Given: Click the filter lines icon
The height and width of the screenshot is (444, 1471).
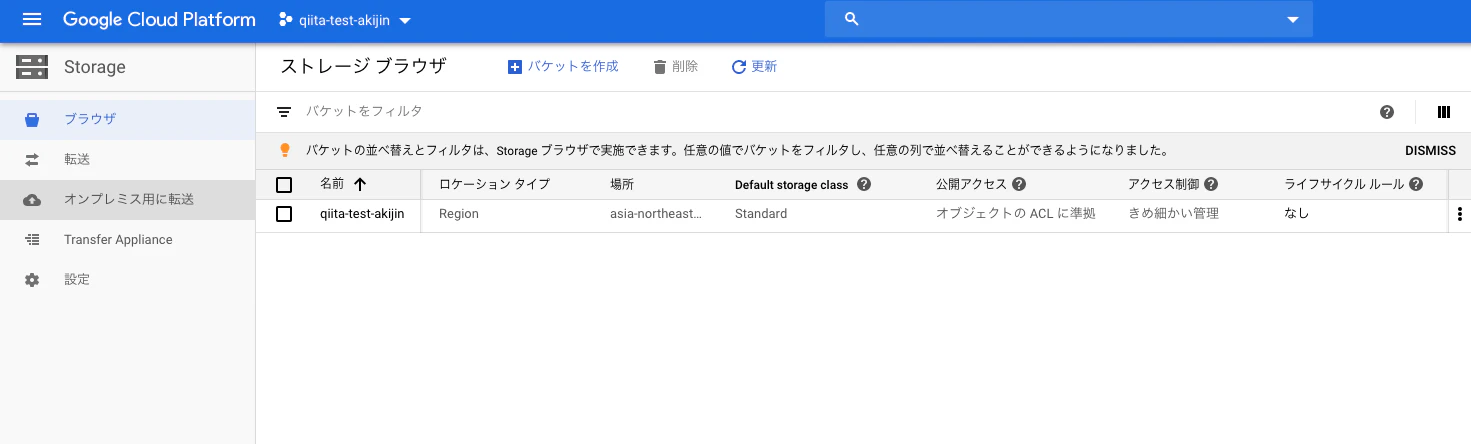Looking at the screenshot, I should tap(284, 112).
